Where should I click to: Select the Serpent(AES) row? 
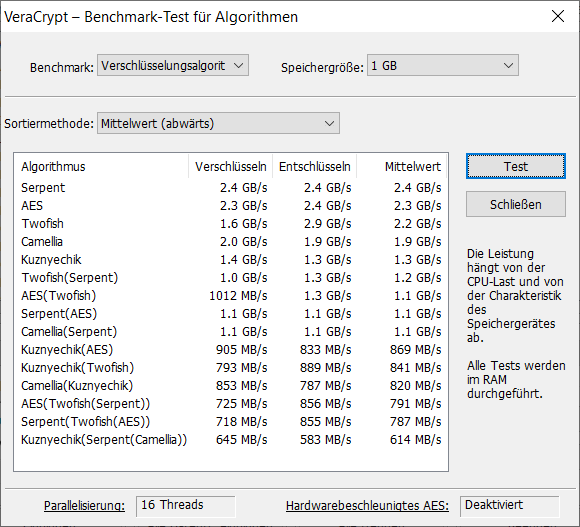[231, 314]
